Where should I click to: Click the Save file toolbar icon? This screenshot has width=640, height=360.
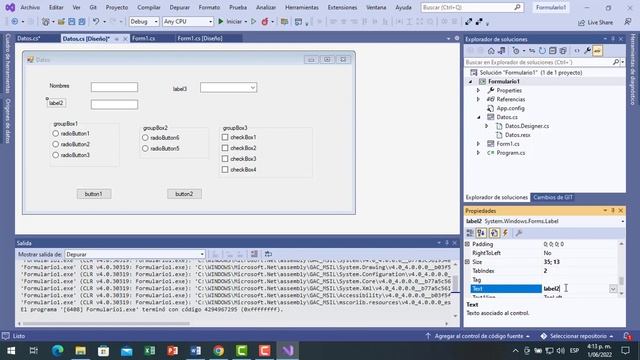point(71,22)
